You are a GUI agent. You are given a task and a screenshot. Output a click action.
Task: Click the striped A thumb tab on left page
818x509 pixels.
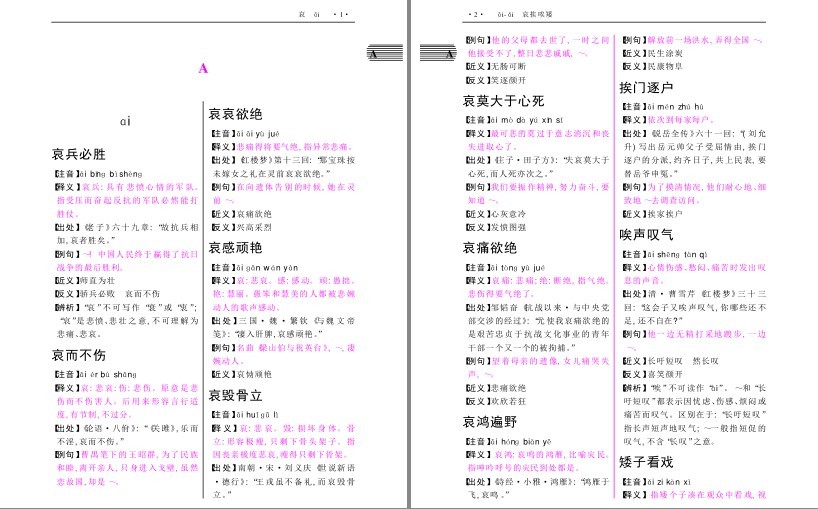pos(385,53)
